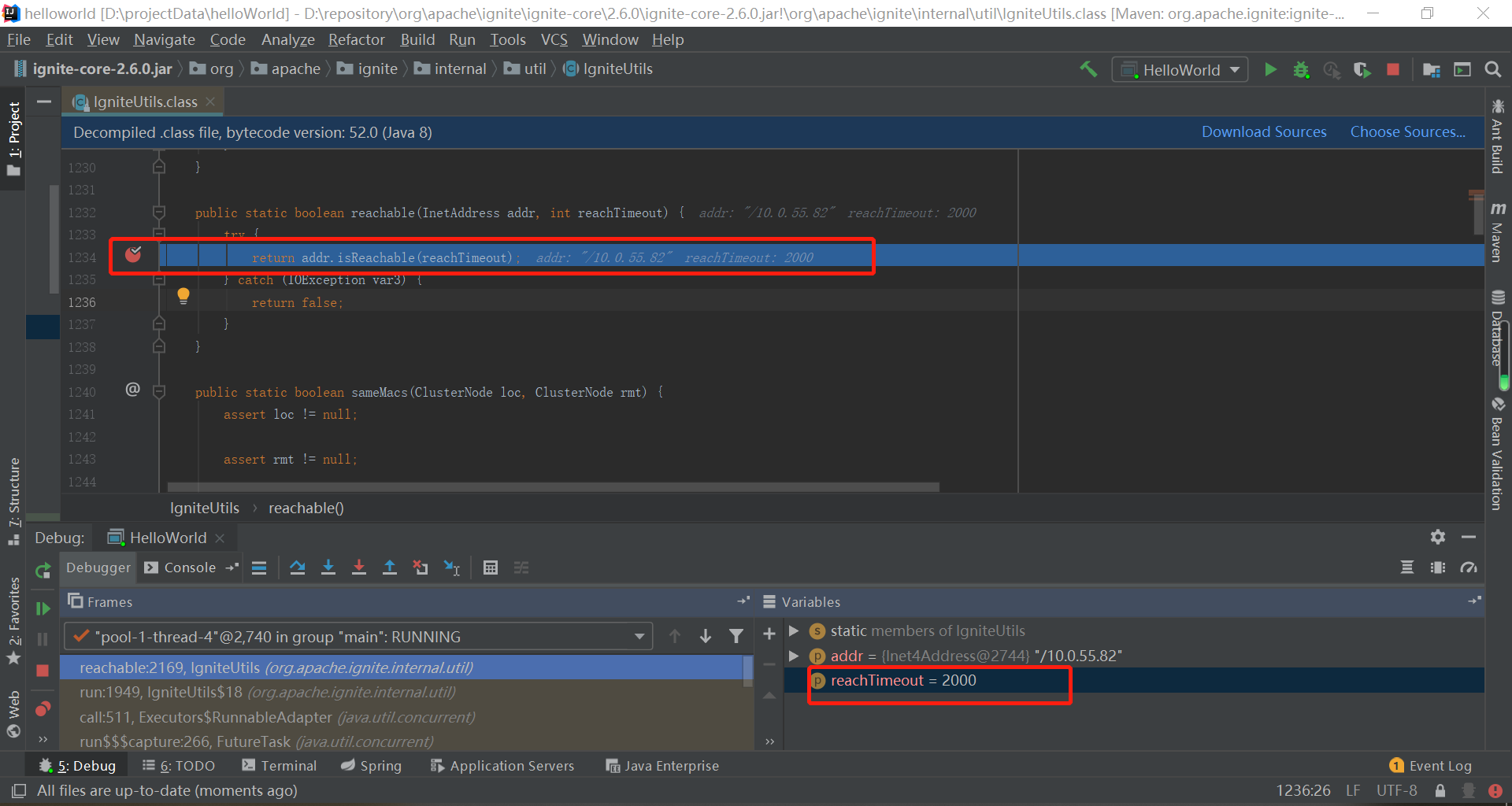
Task: Click the Step Out debugger icon
Action: [390, 568]
